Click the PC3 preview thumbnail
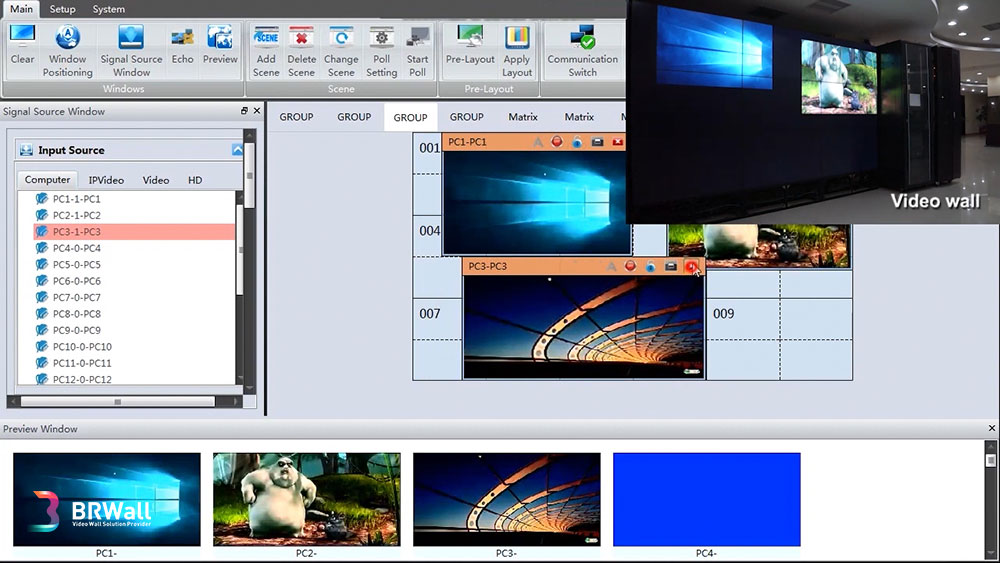 coord(507,499)
